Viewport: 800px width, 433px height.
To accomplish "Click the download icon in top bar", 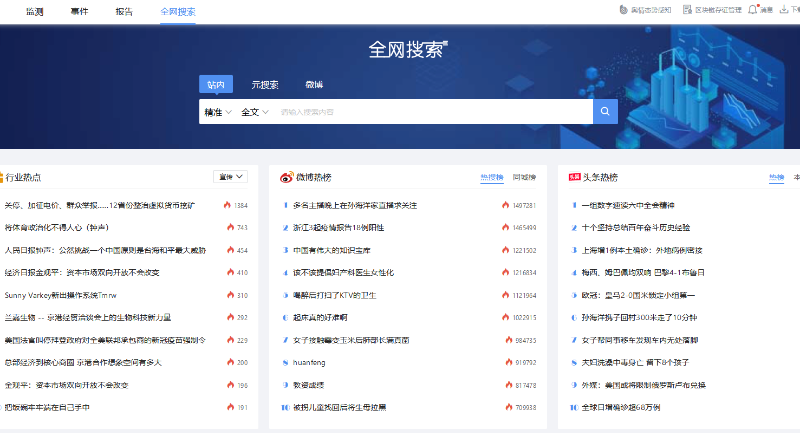I will click(x=784, y=10).
